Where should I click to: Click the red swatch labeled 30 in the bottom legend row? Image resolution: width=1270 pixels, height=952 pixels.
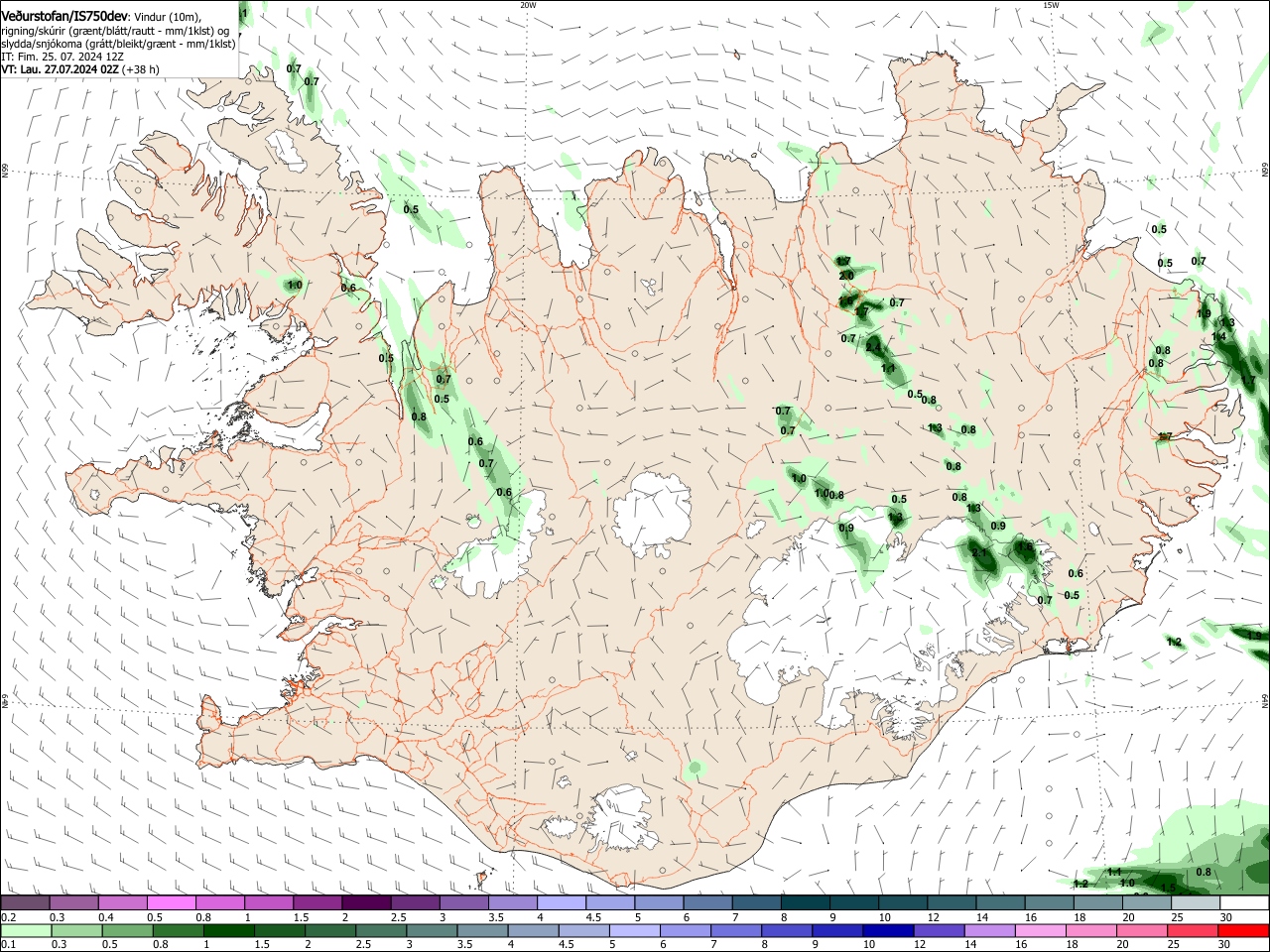pyautogui.click(x=1243, y=930)
